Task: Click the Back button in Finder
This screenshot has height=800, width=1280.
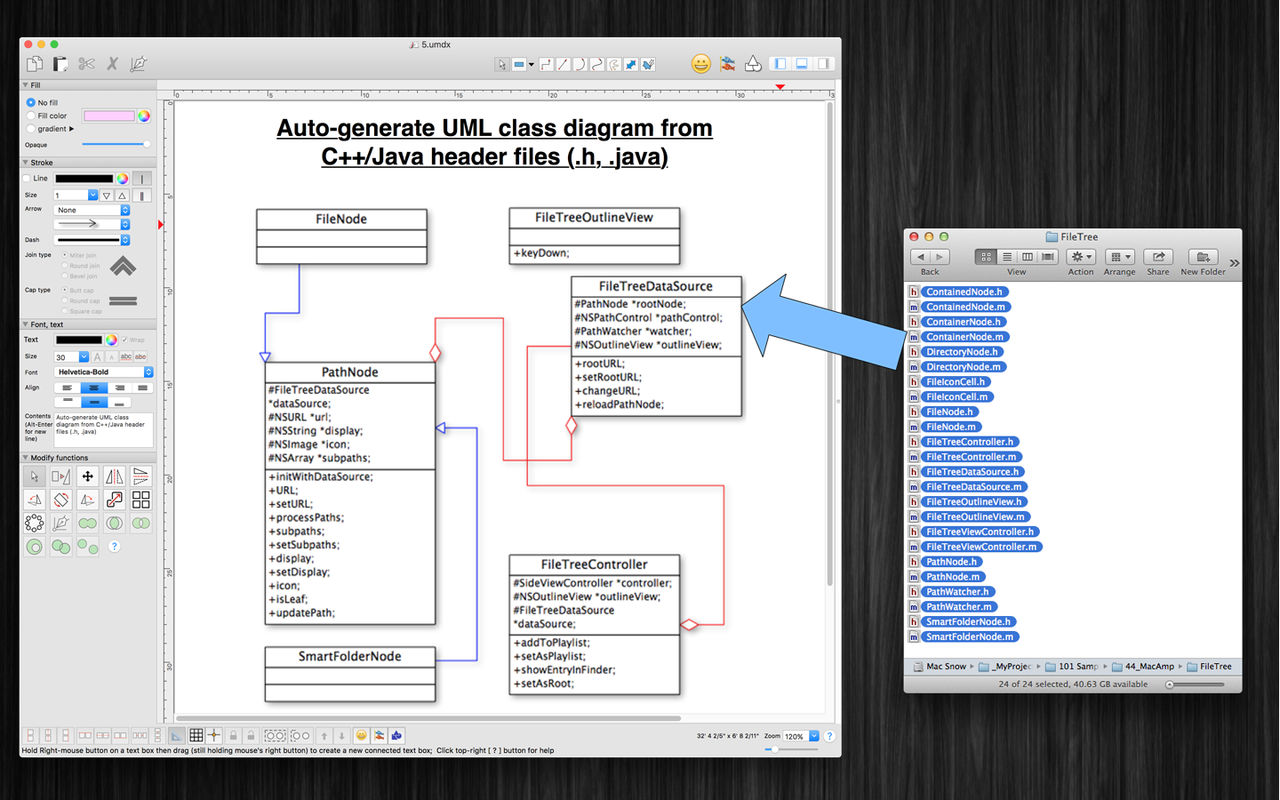Action: 930,257
